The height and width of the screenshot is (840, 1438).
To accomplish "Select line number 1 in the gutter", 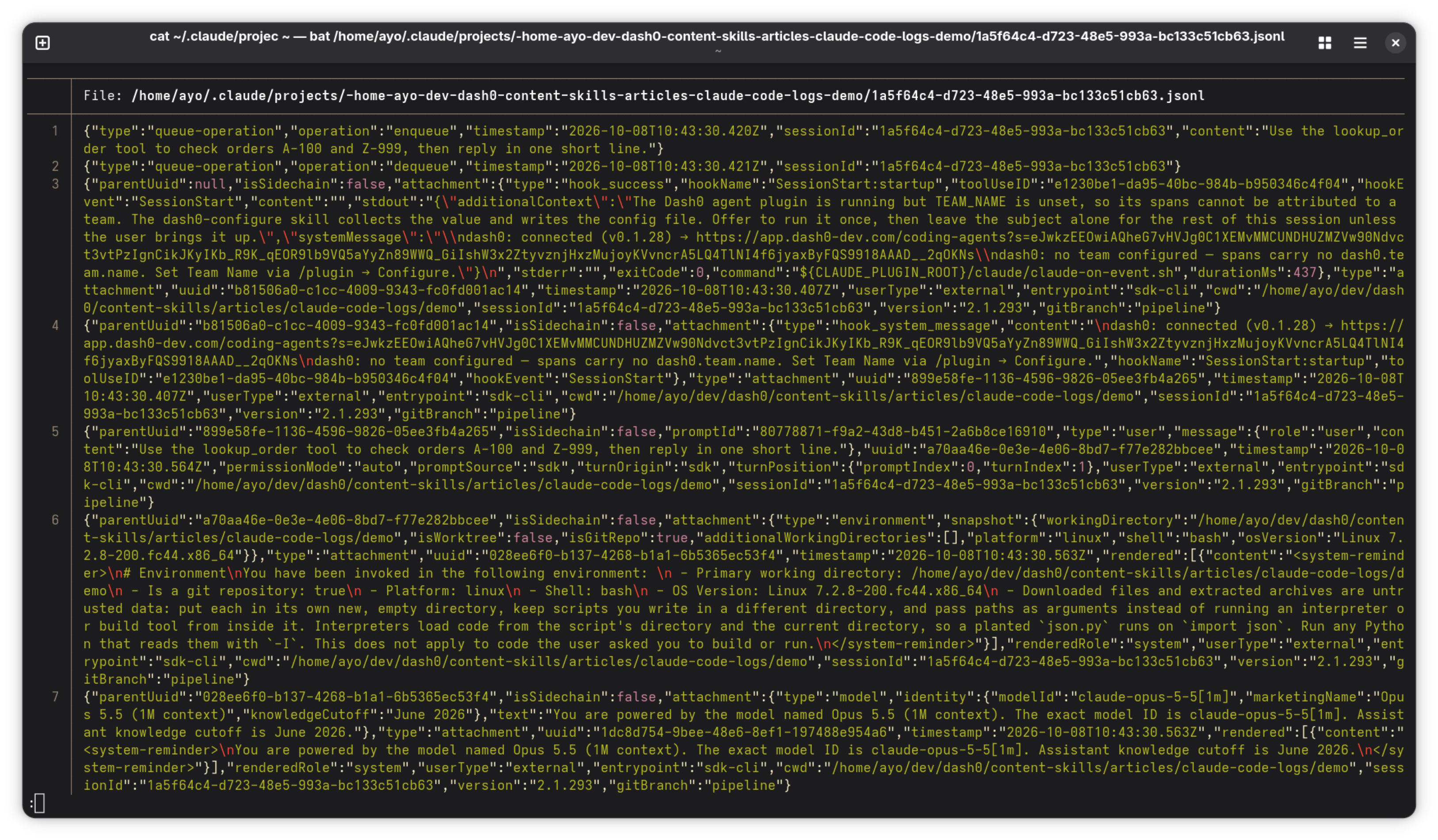I will pyautogui.click(x=55, y=131).
